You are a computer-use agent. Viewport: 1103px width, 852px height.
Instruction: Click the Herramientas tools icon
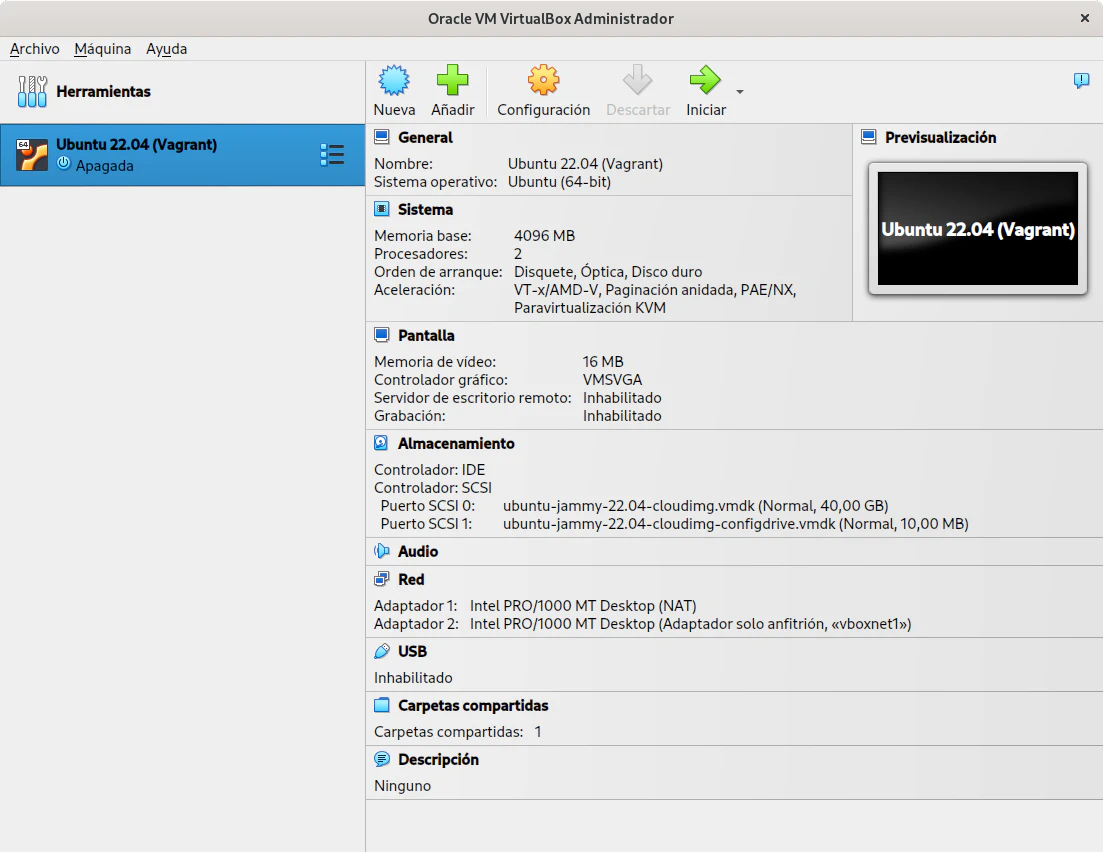[x=33, y=92]
